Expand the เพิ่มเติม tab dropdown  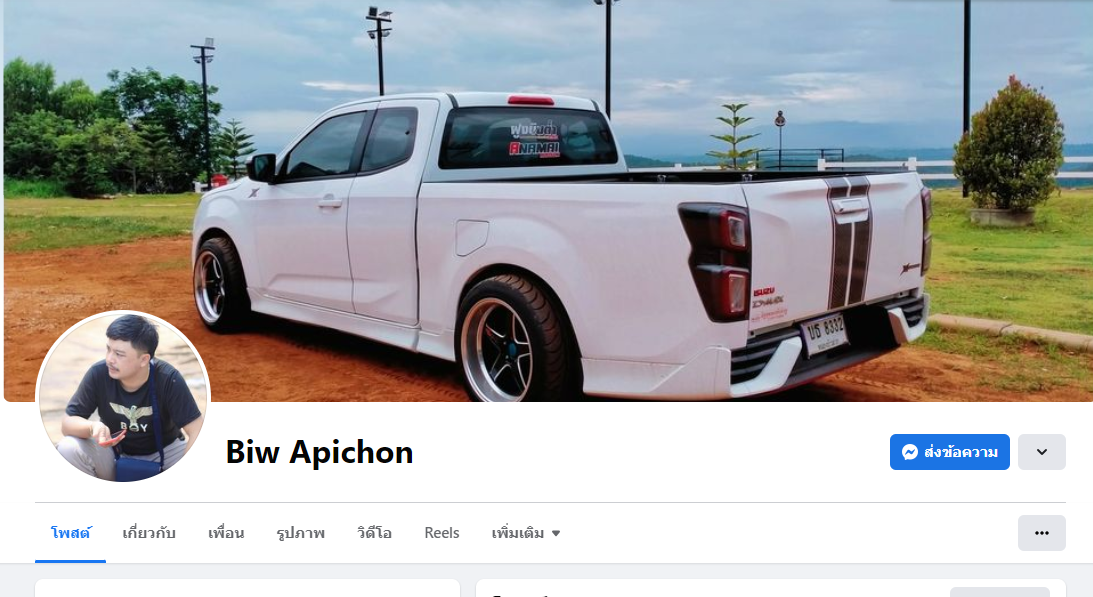point(526,533)
